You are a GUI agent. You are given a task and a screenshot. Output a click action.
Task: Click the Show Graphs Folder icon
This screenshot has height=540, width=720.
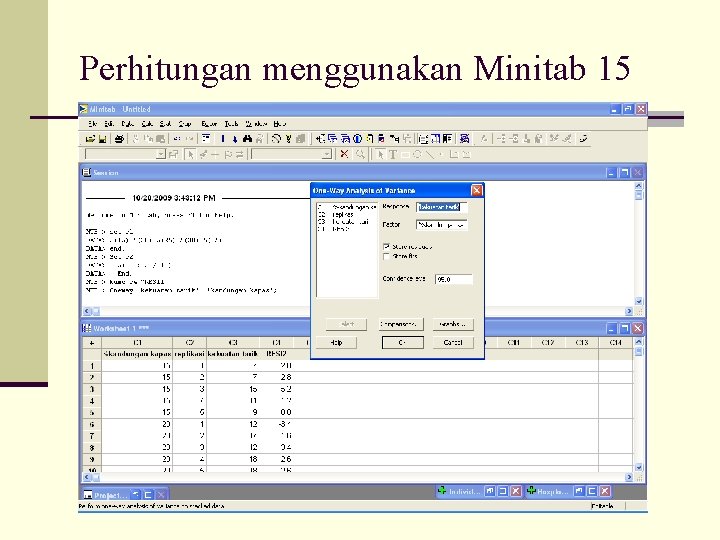(x=345, y=139)
